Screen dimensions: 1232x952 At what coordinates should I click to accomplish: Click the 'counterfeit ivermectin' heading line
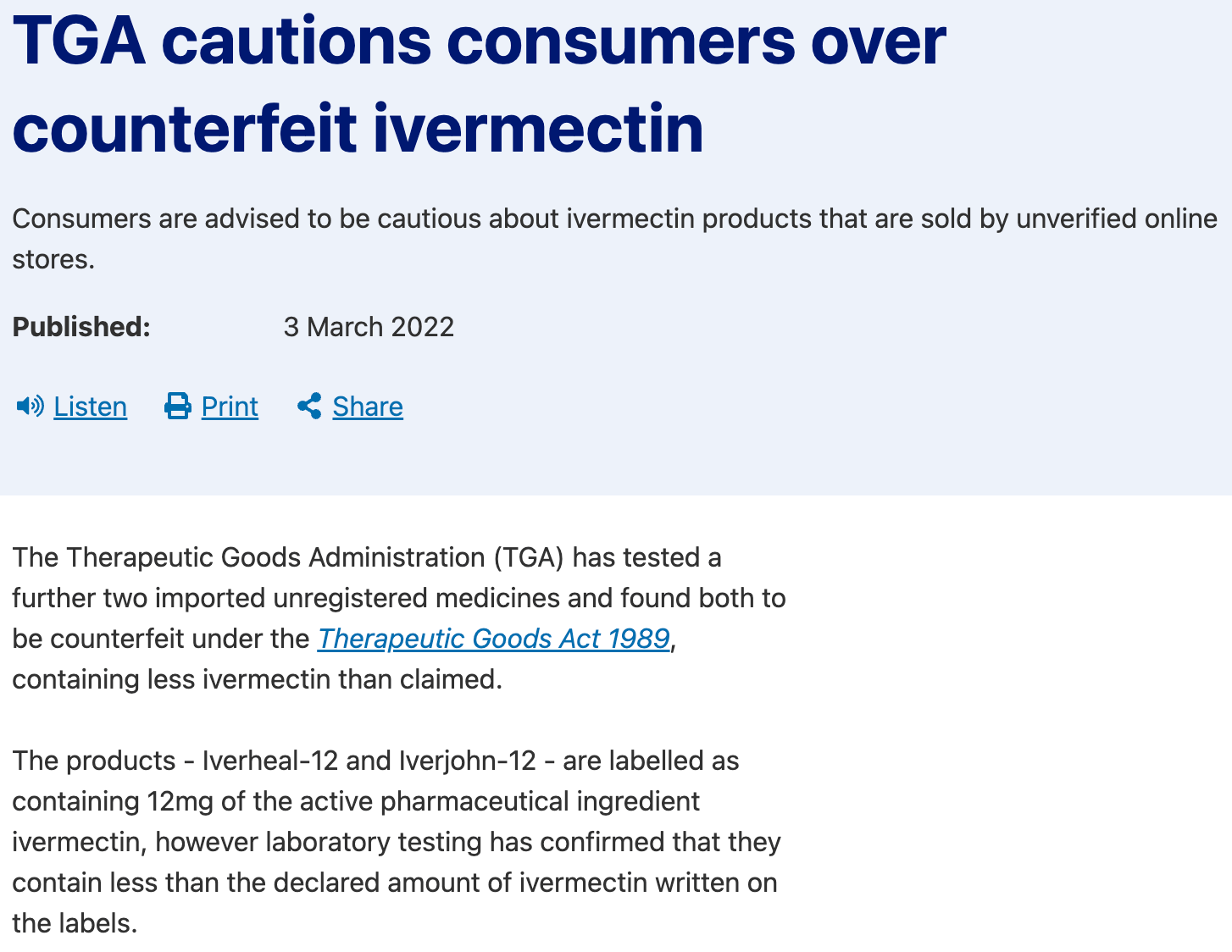(358, 129)
